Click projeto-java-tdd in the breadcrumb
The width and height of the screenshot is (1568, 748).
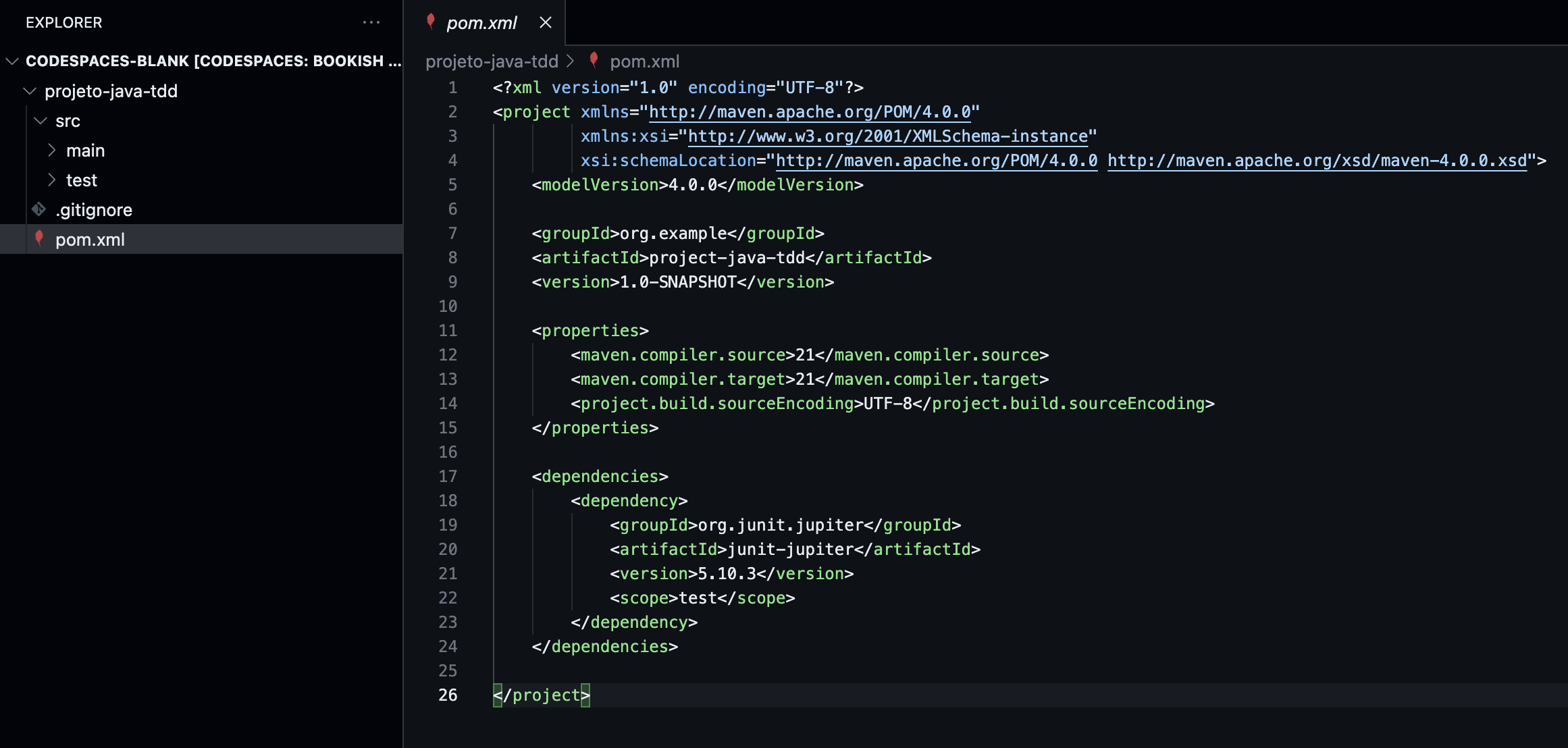(x=492, y=61)
